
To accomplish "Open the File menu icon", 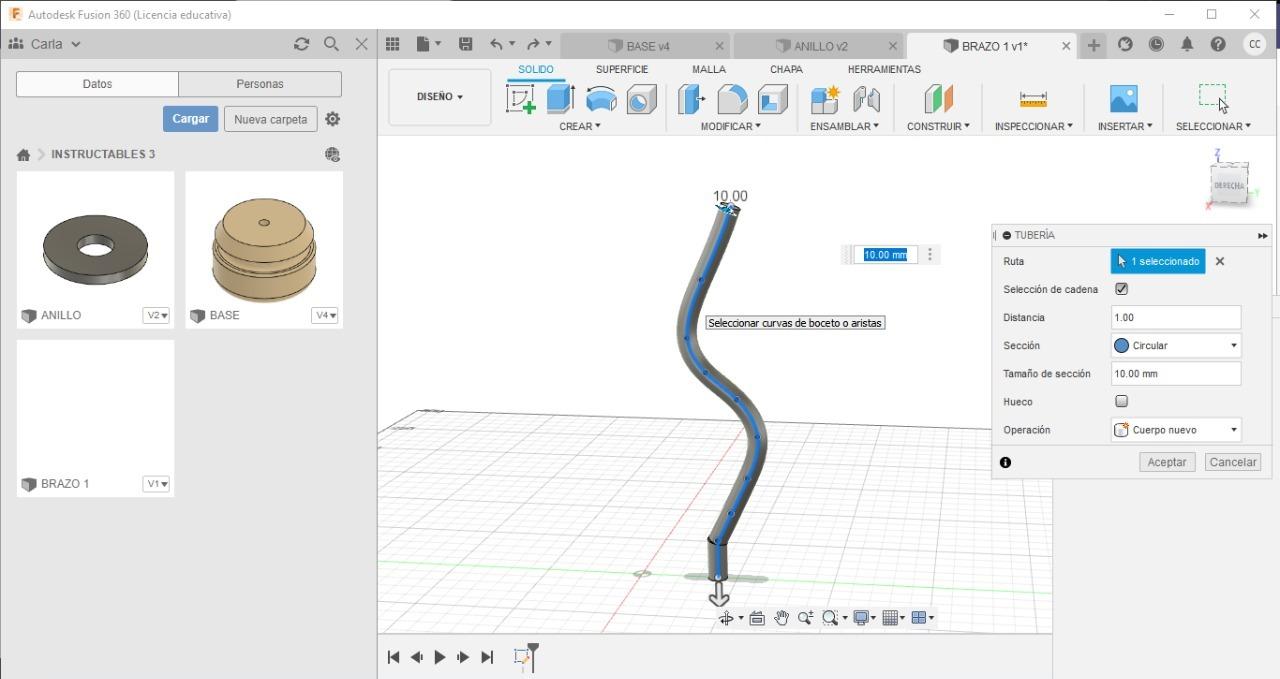I will pos(428,44).
